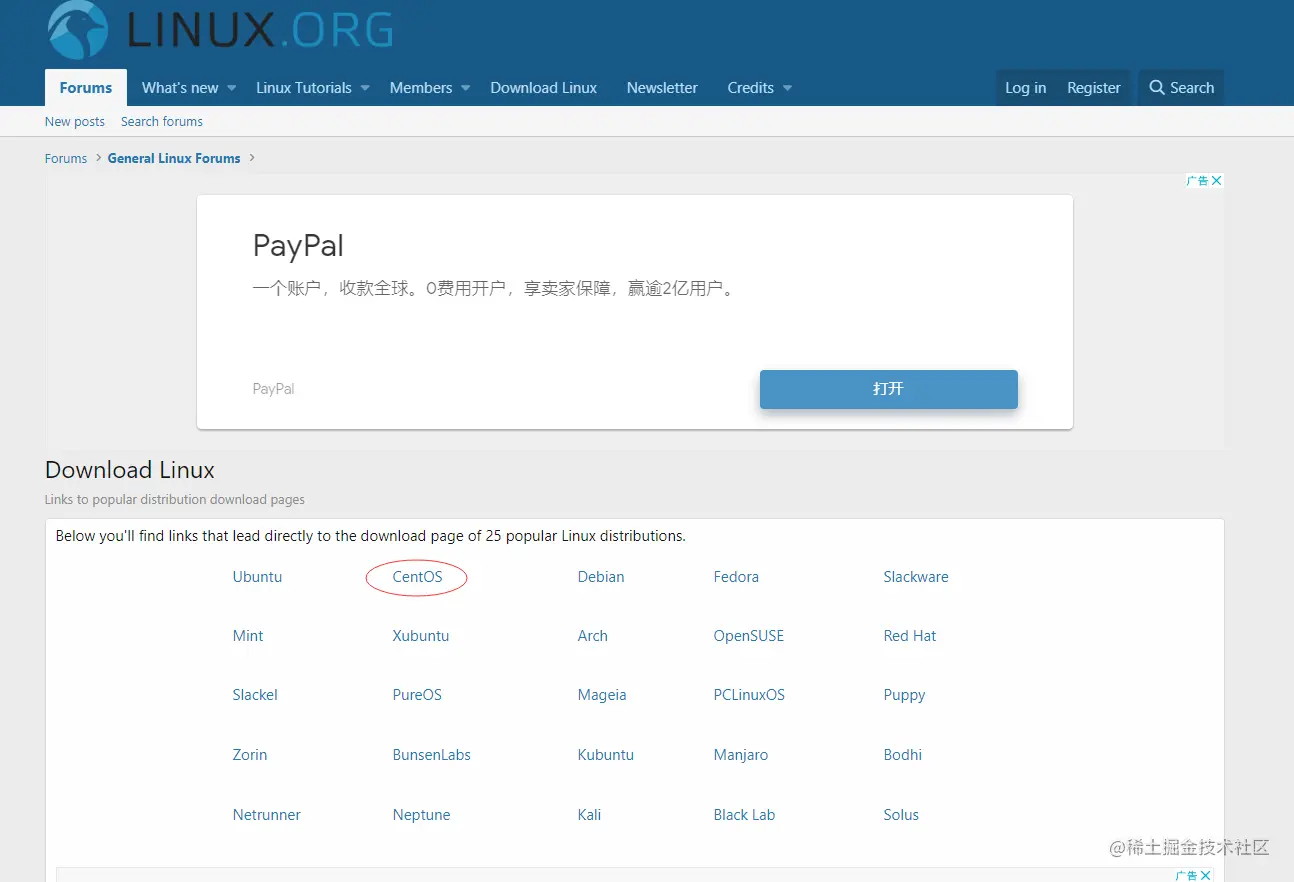Click the New posts link

click(75, 122)
